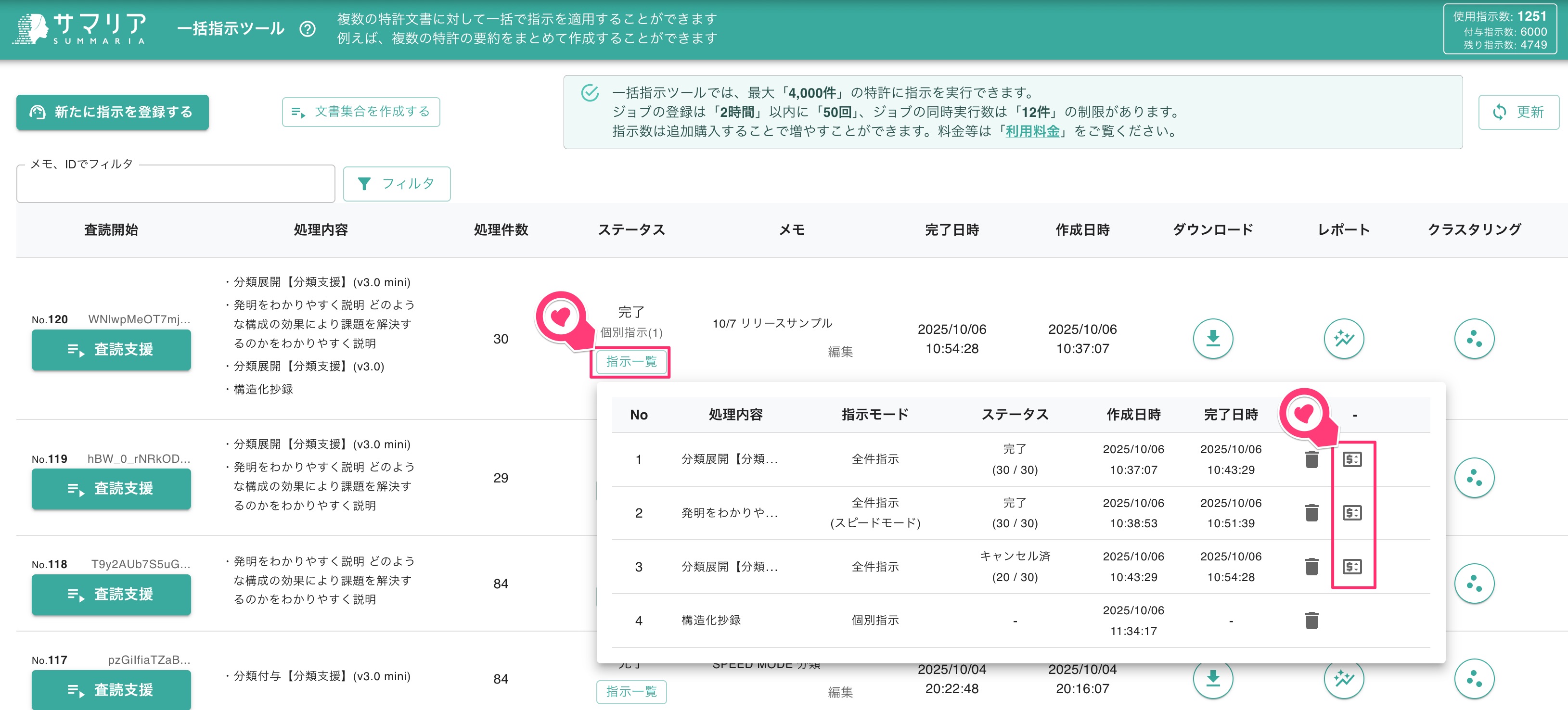Open clustering for job No.119
The image size is (1568, 710).
coord(1474,478)
